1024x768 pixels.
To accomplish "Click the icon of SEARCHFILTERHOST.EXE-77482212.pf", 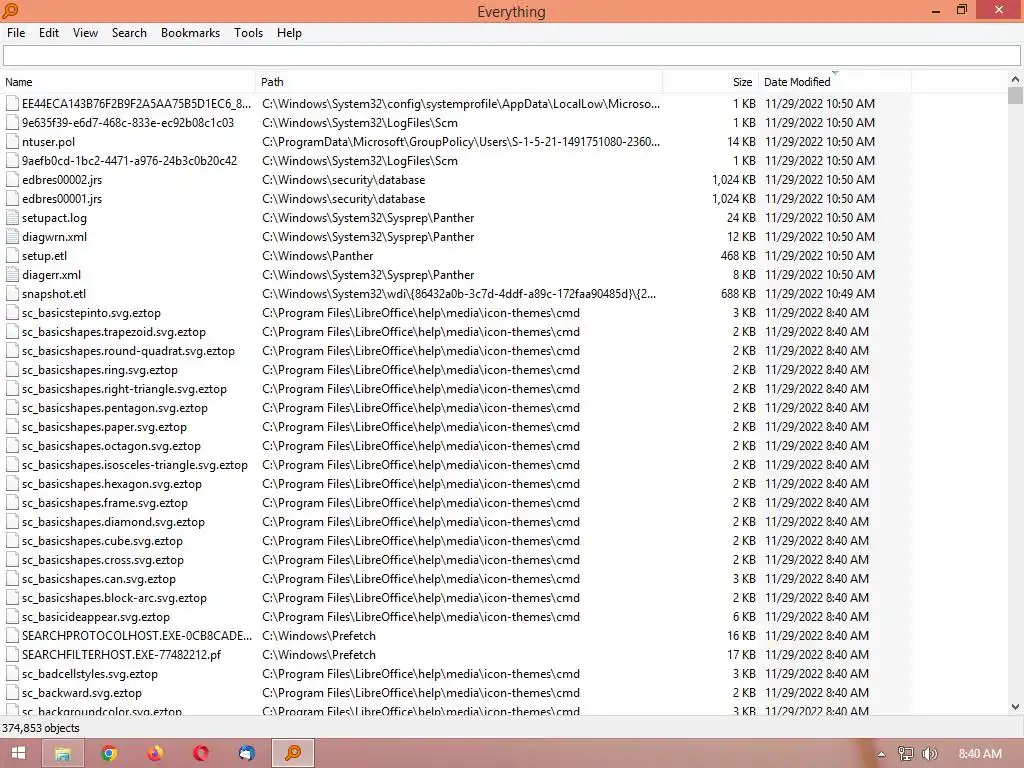I will point(12,654).
